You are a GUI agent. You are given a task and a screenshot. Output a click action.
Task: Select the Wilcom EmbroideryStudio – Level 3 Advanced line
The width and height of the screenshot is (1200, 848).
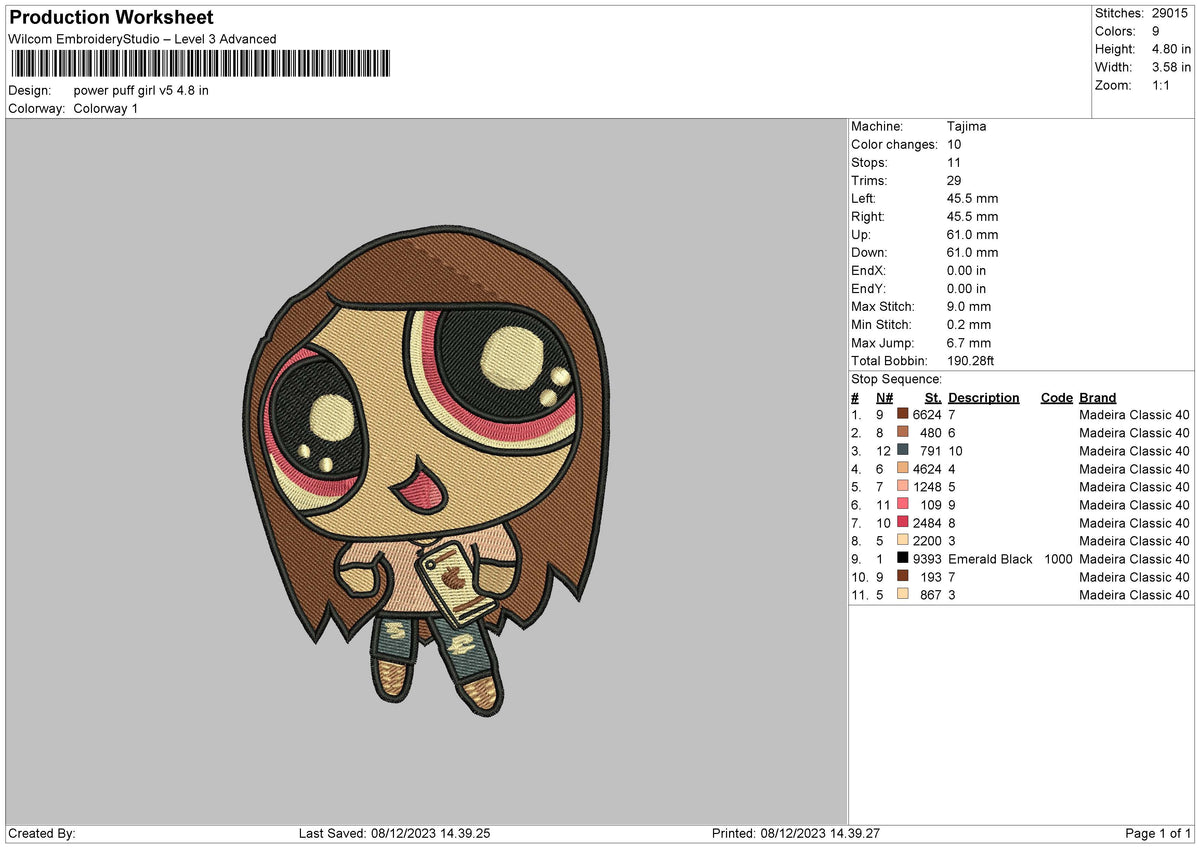tap(142, 39)
